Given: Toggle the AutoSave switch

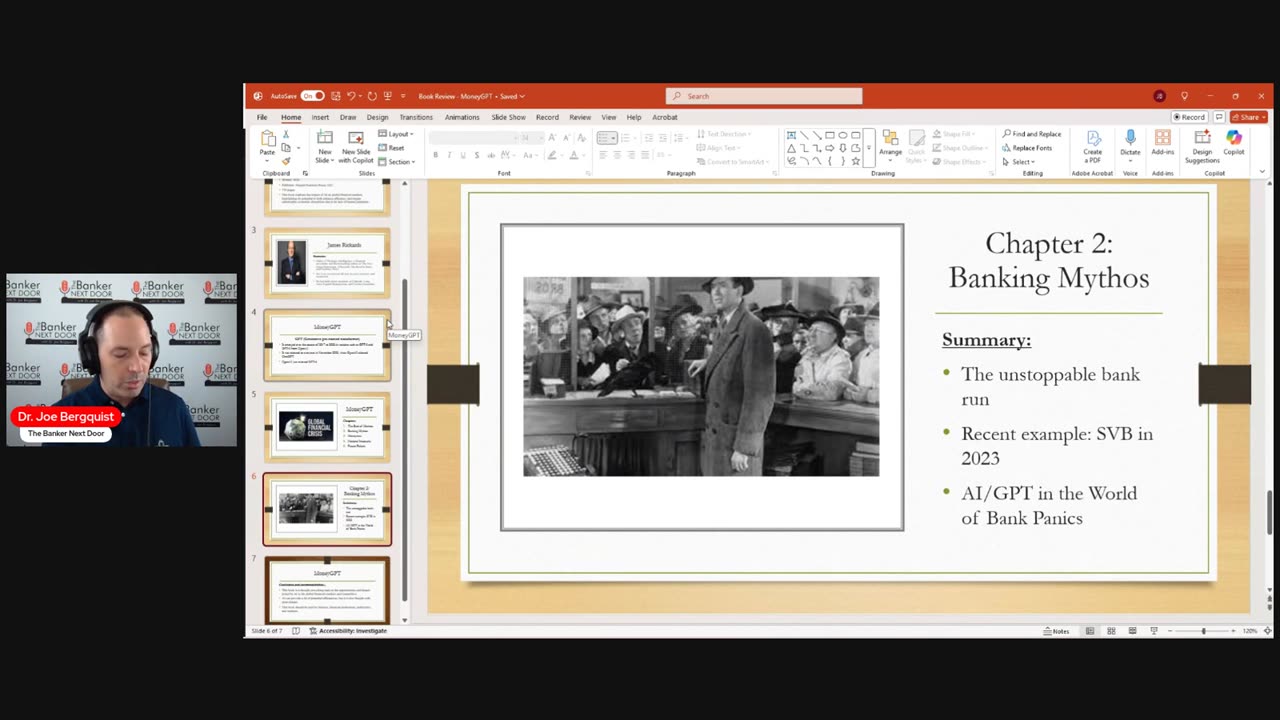Looking at the screenshot, I should pos(313,96).
